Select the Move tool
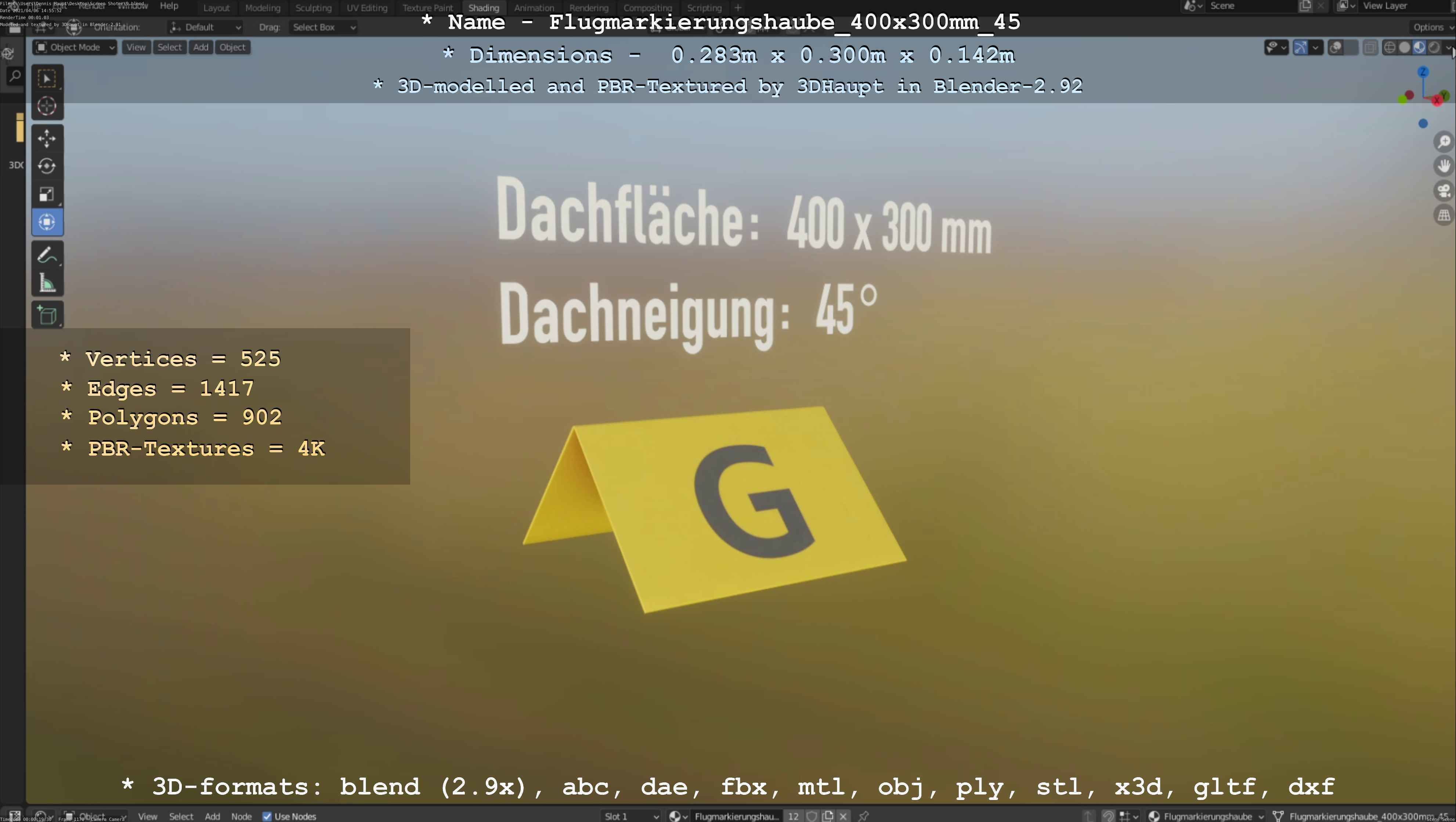Screen dimensions: 1456x822 coord(47,138)
